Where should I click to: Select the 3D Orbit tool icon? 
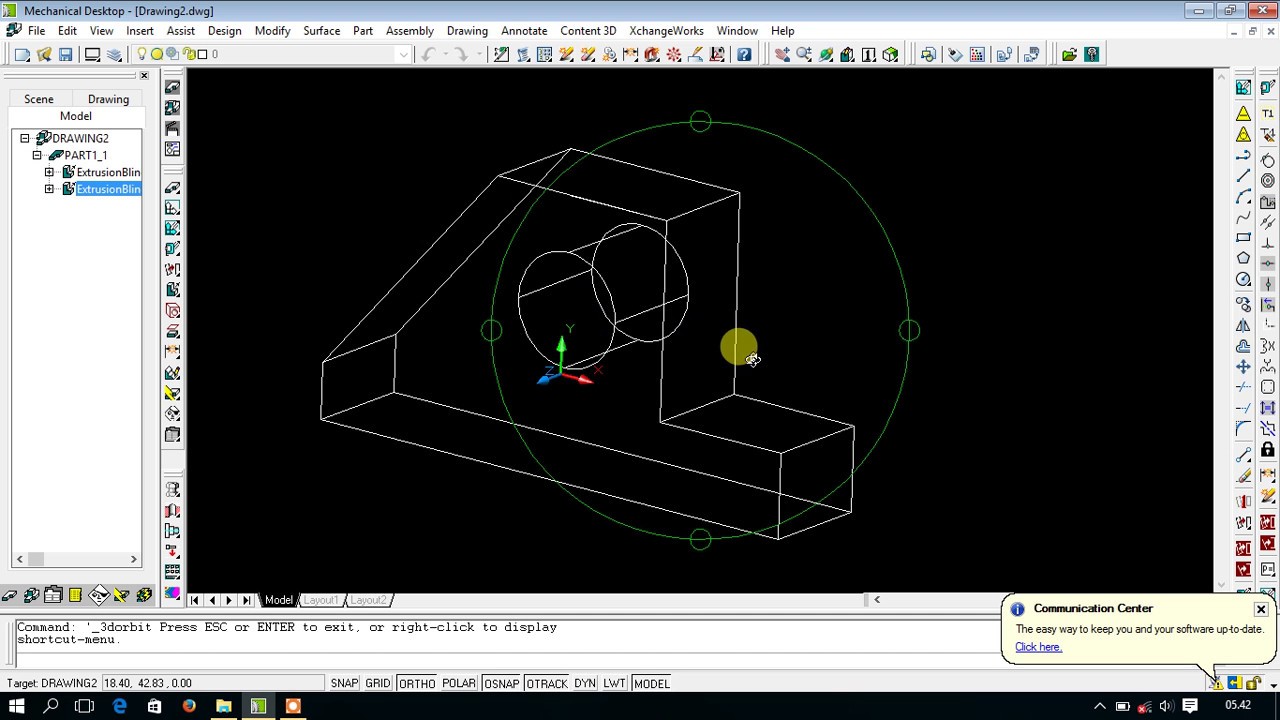826,54
